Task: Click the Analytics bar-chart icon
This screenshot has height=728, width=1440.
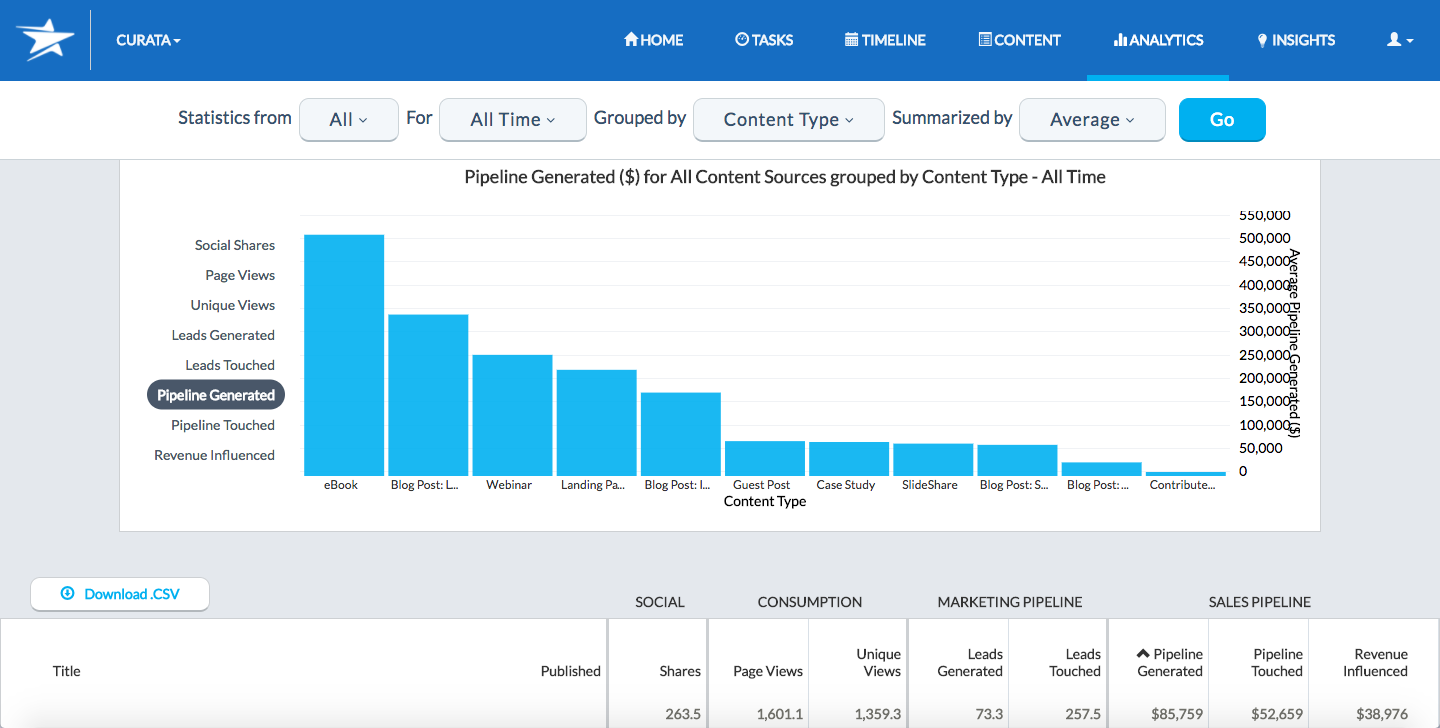Action: coord(1122,40)
